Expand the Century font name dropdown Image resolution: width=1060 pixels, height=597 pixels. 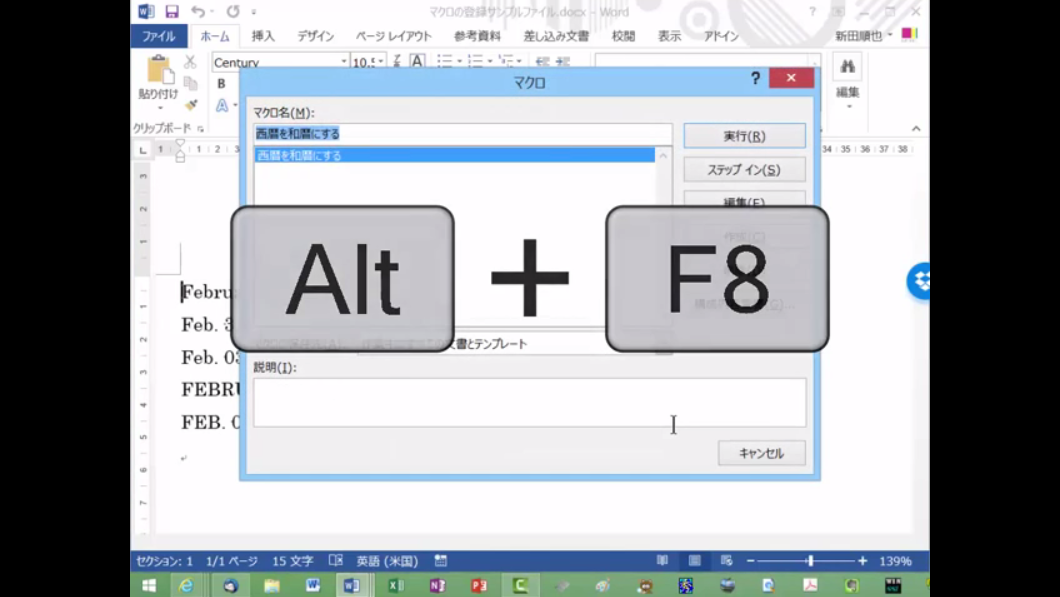[343, 62]
